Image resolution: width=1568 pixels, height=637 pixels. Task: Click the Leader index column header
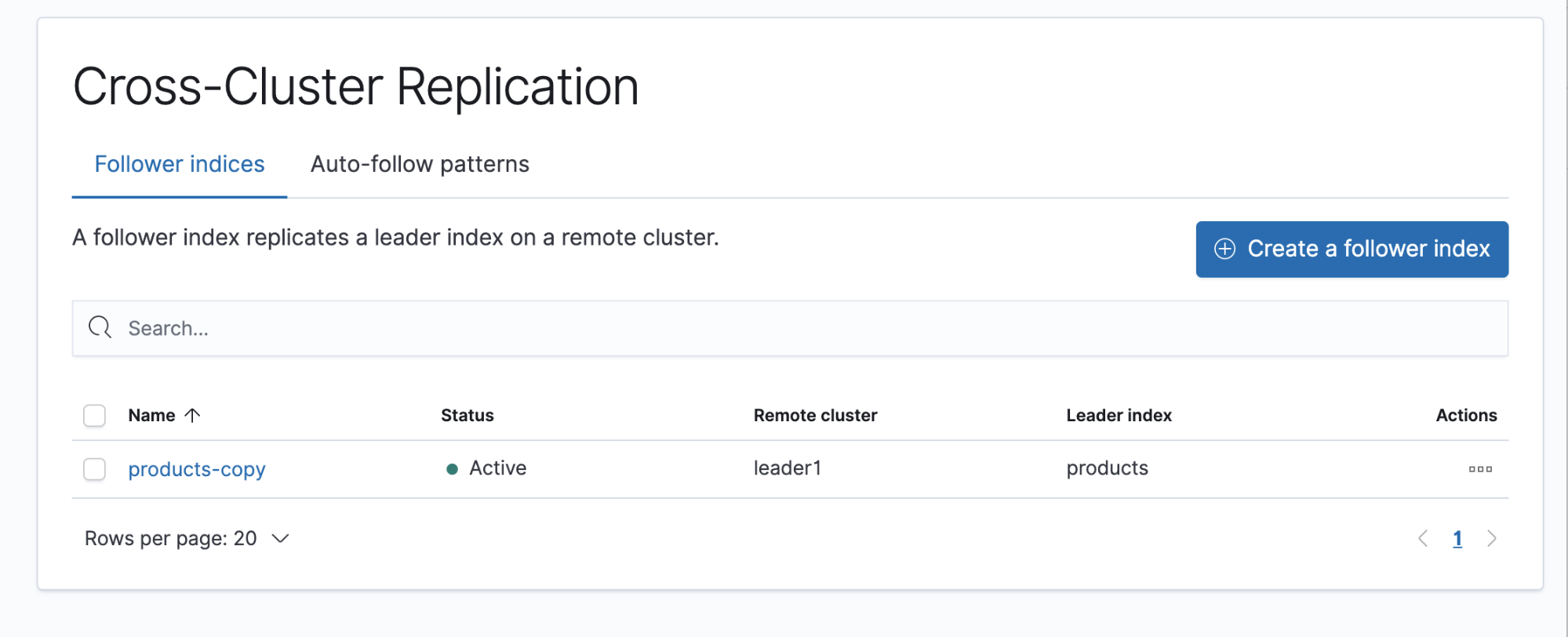point(1118,415)
